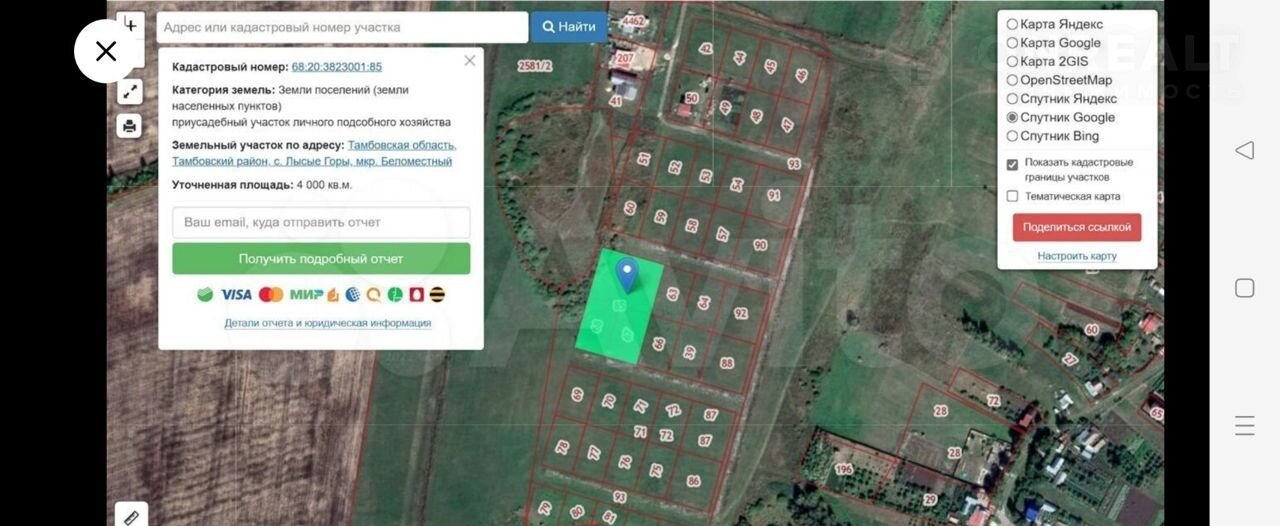
Task: Tap the Android home square button
Action: 1244,288
